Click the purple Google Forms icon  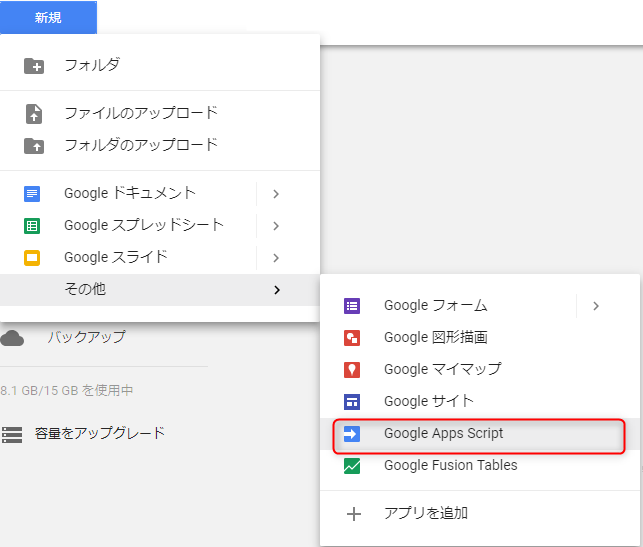tap(352, 306)
